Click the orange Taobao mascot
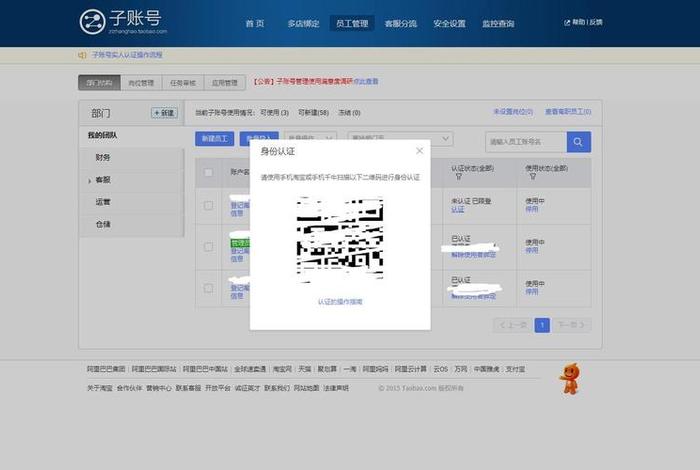Image resolution: width=700 pixels, height=470 pixels. [x=570, y=379]
